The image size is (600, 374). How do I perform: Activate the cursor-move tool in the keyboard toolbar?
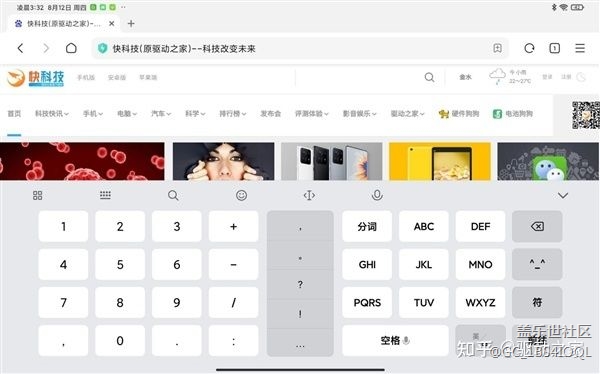coord(309,196)
